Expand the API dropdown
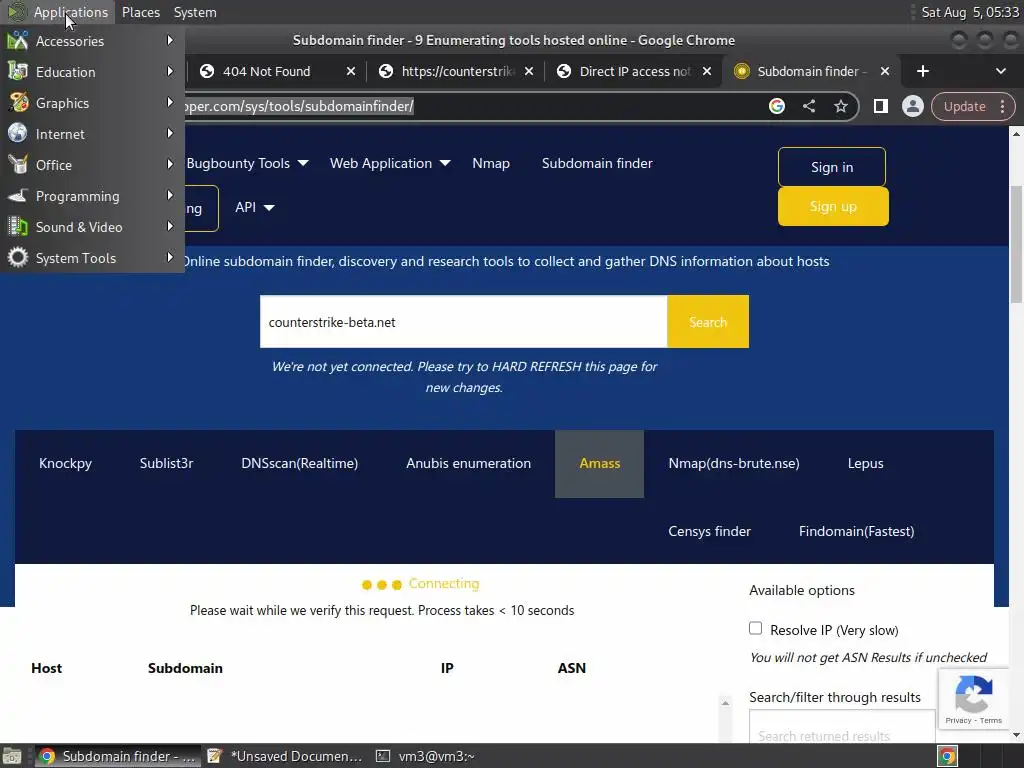Viewport: 1024px width, 768px height. coord(255,207)
